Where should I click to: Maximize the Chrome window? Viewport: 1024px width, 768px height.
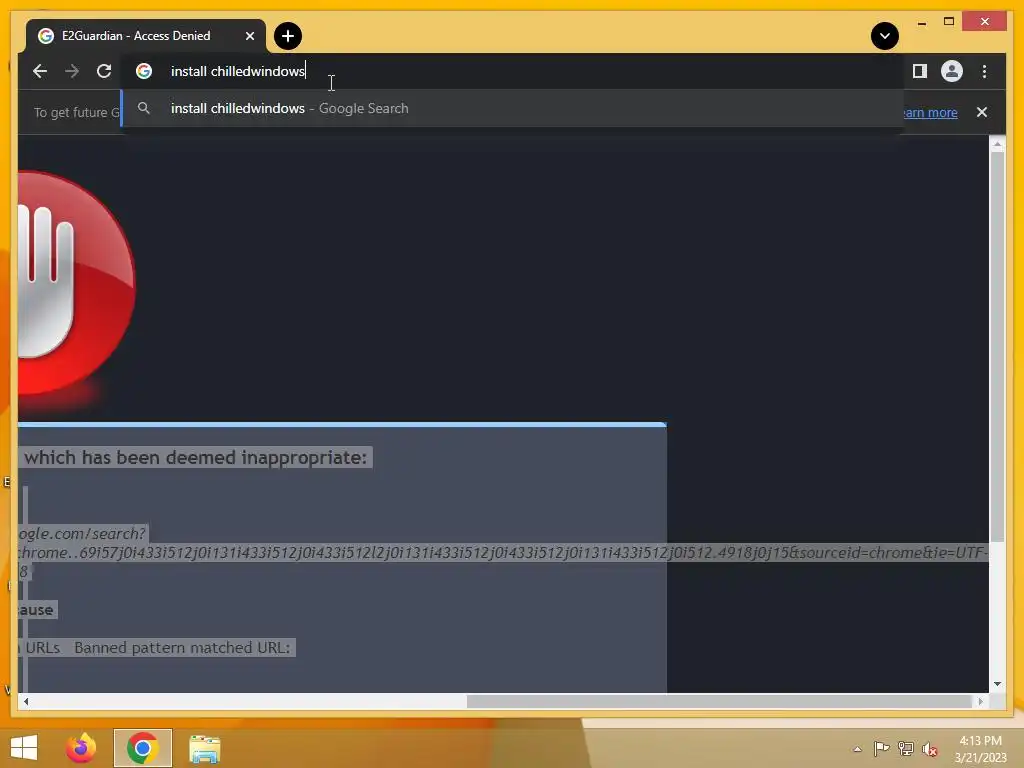(x=949, y=22)
